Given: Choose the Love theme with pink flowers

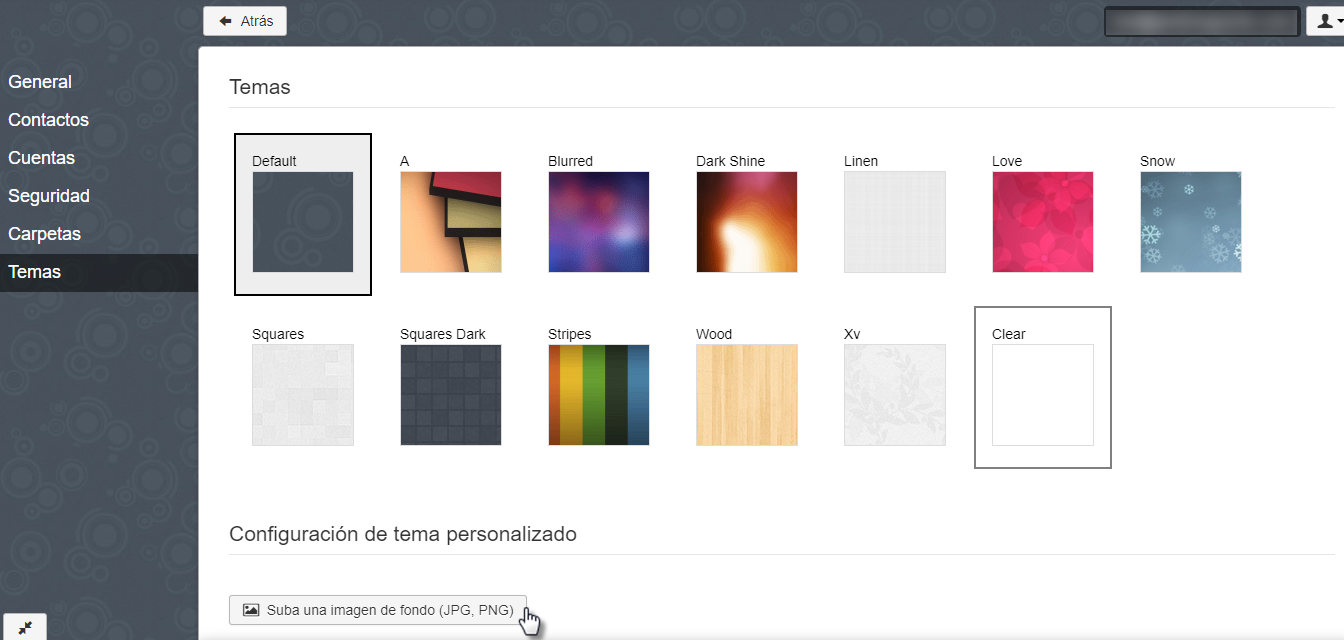Looking at the screenshot, I should [1042, 222].
